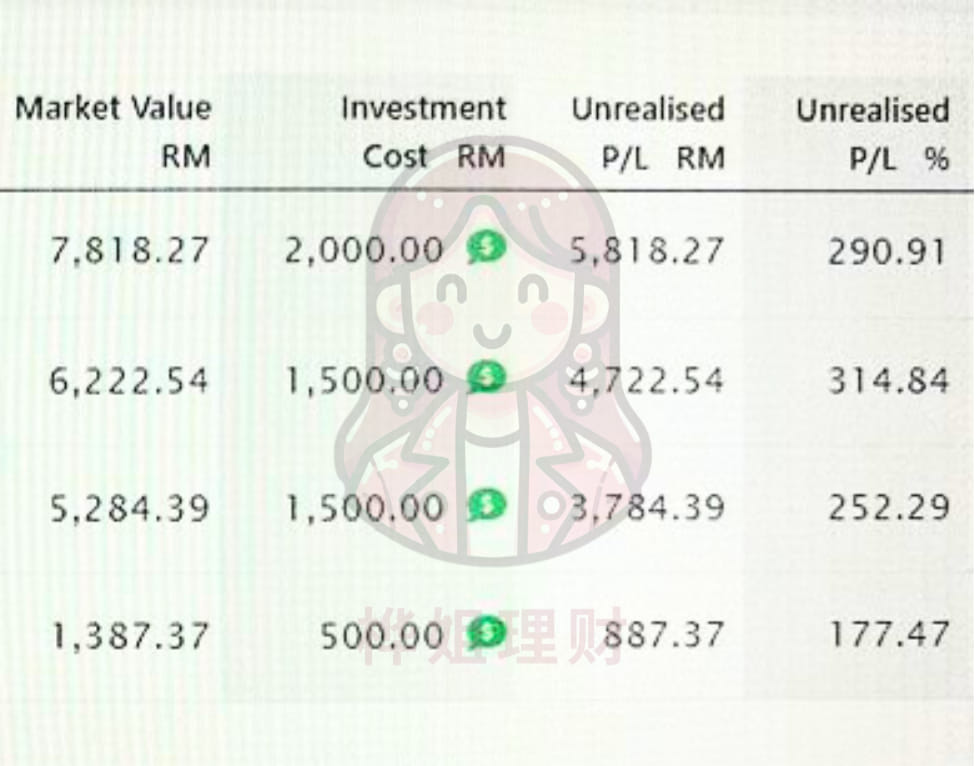This screenshot has height=766, width=978.
Task: Click the market value 1,387.37 cell
Action: pos(130,635)
